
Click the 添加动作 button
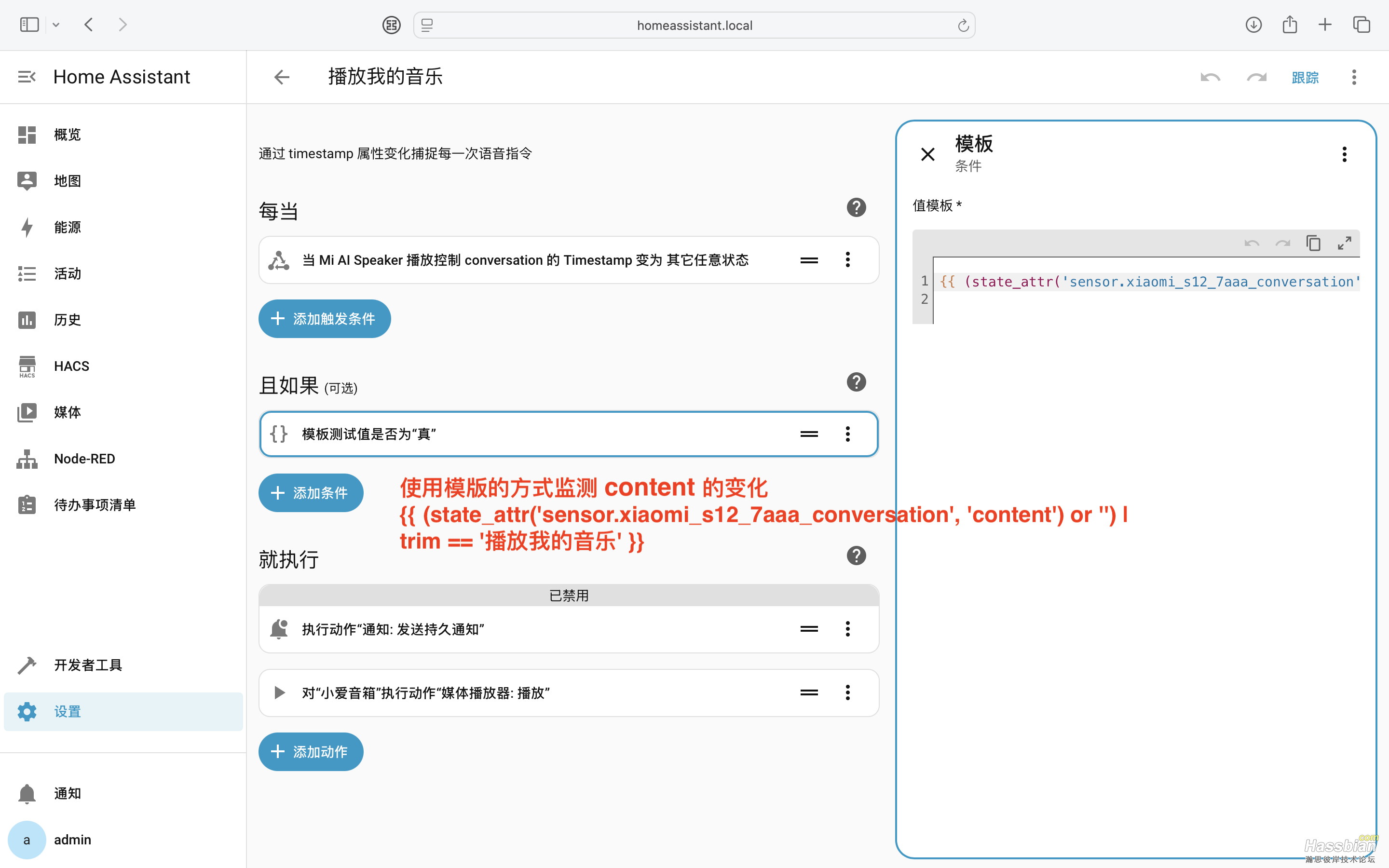[x=311, y=751]
